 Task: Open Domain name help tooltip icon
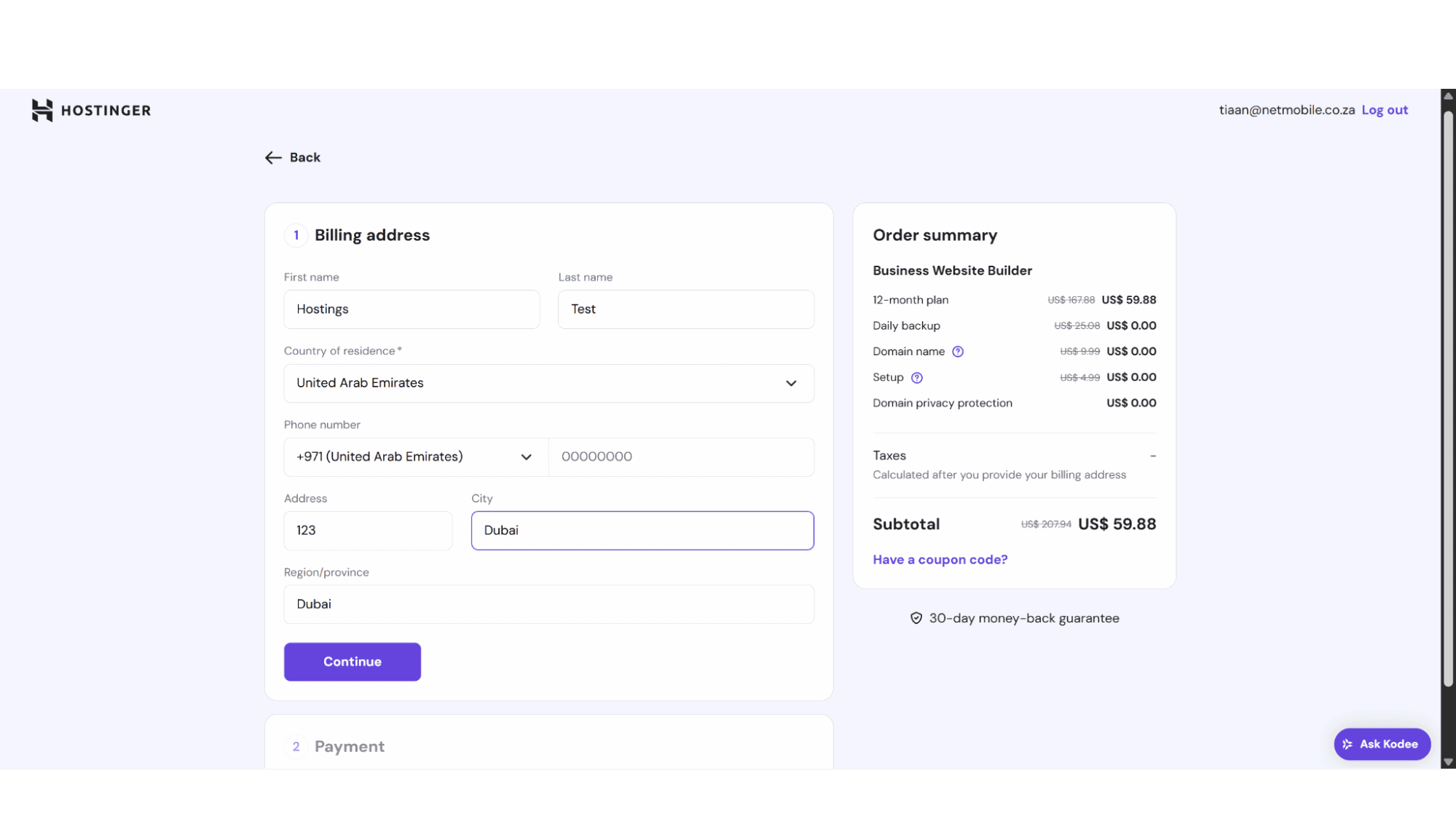pyautogui.click(x=958, y=352)
